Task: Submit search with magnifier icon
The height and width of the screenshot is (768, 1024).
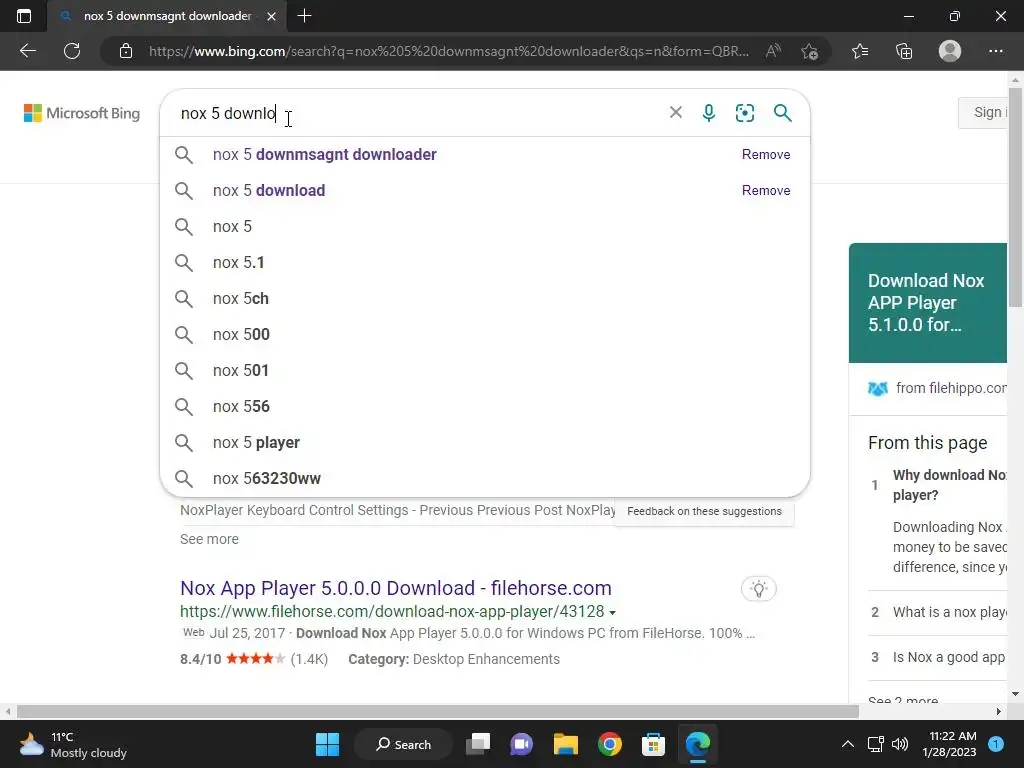Action: point(782,113)
